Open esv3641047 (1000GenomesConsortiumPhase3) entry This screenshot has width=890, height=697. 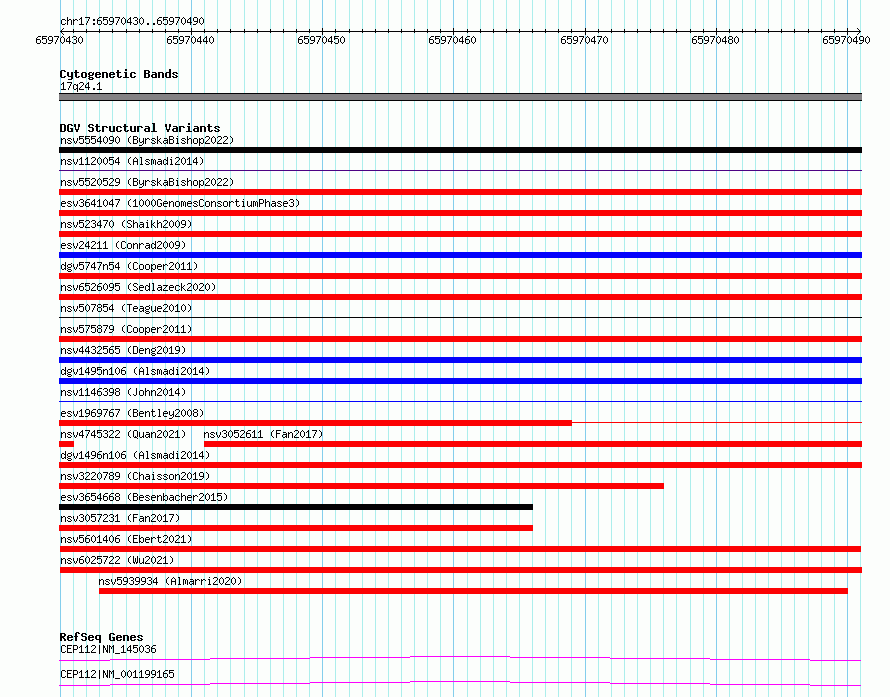point(180,203)
